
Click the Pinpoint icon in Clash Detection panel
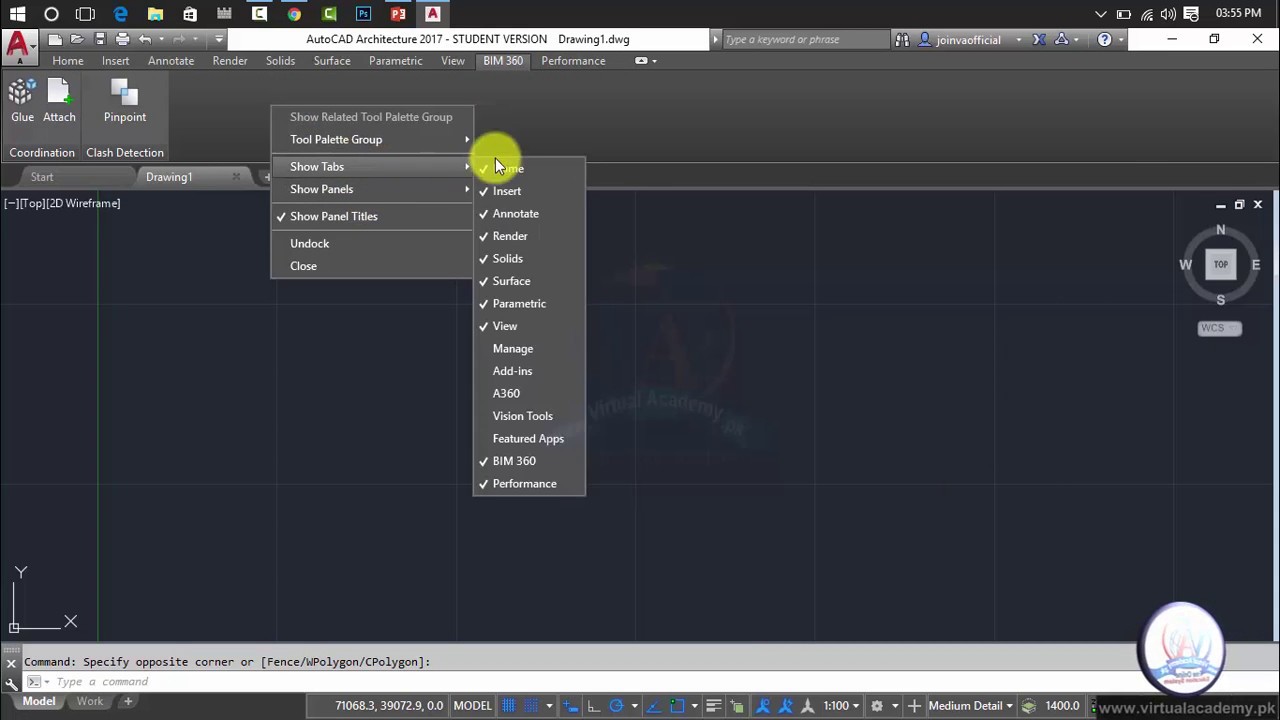pyautogui.click(x=125, y=93)
